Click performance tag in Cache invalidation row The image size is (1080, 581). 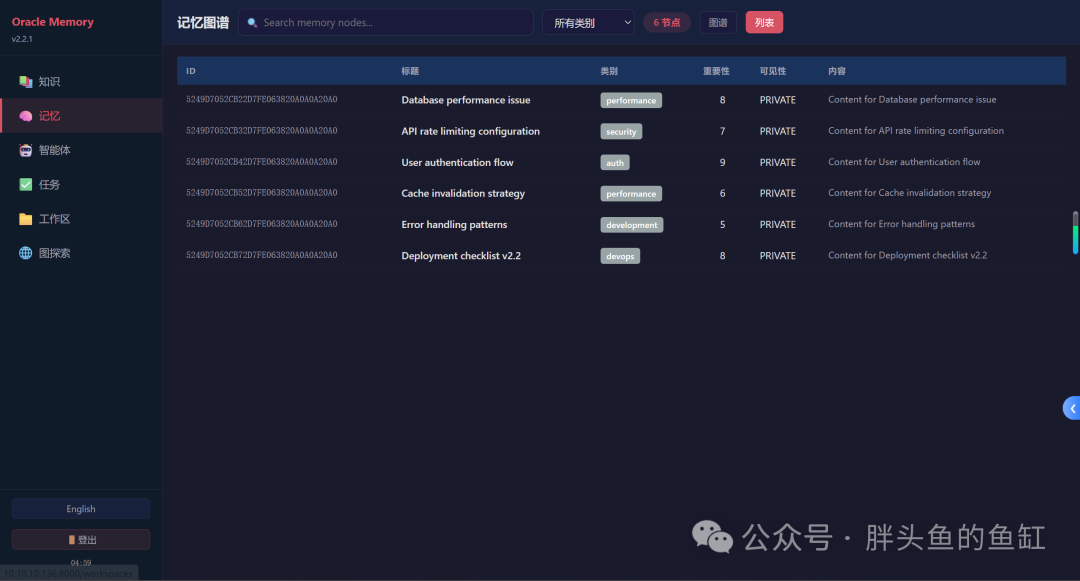[x=631, y=193]
